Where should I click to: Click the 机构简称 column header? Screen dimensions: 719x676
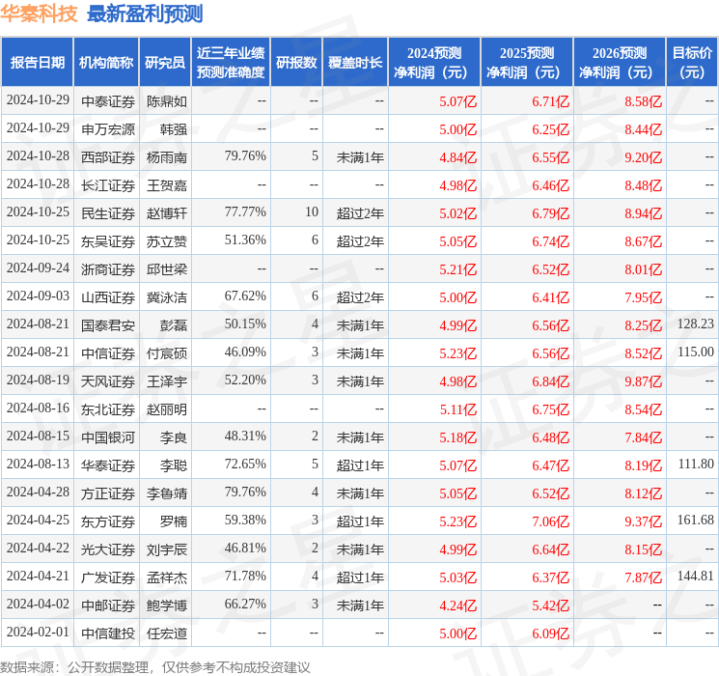tap(106, 62)
